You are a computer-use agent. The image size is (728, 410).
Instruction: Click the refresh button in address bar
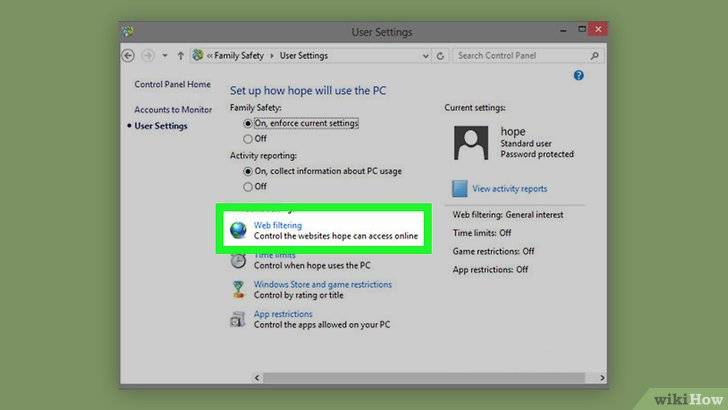pyautogui.click(x=442, y=56)
